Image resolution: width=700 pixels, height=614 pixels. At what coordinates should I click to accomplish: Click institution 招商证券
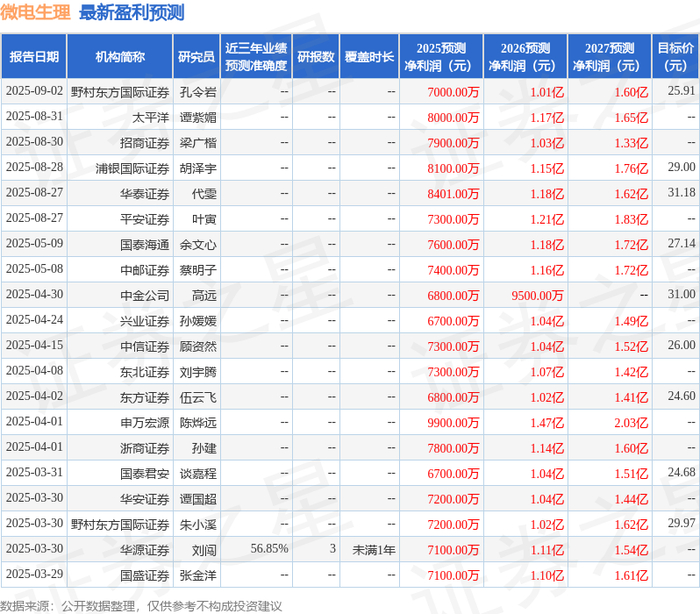pos(144,143)
